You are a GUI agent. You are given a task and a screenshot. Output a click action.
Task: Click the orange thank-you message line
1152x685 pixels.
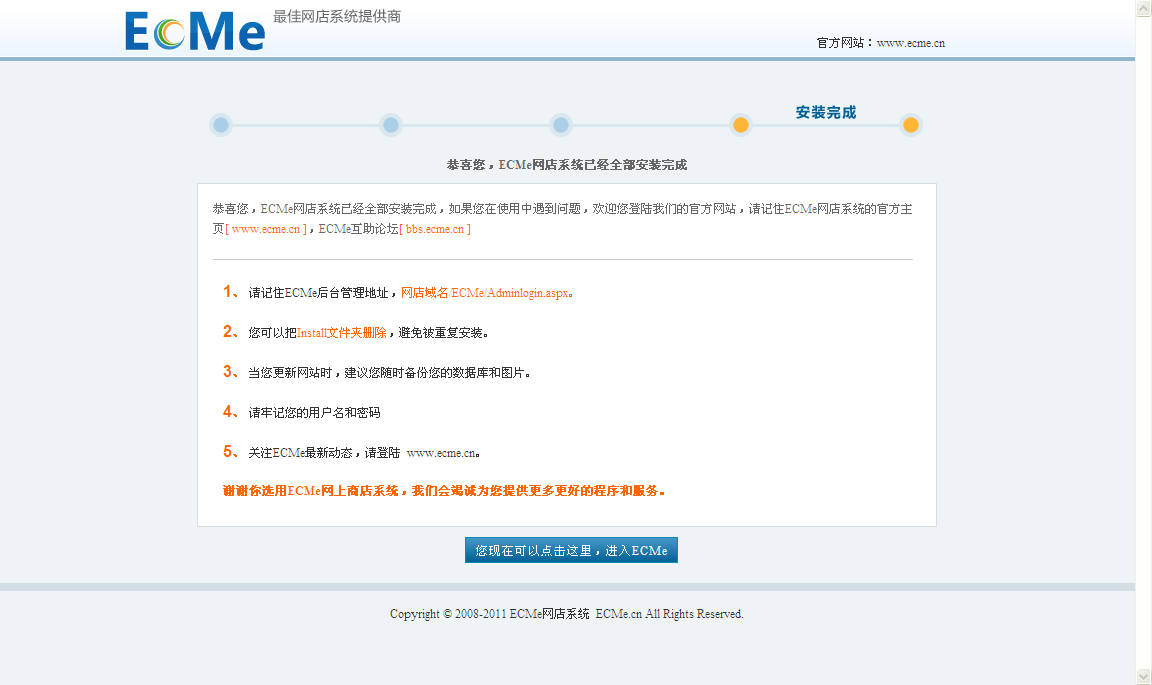(x=444, y=490)
